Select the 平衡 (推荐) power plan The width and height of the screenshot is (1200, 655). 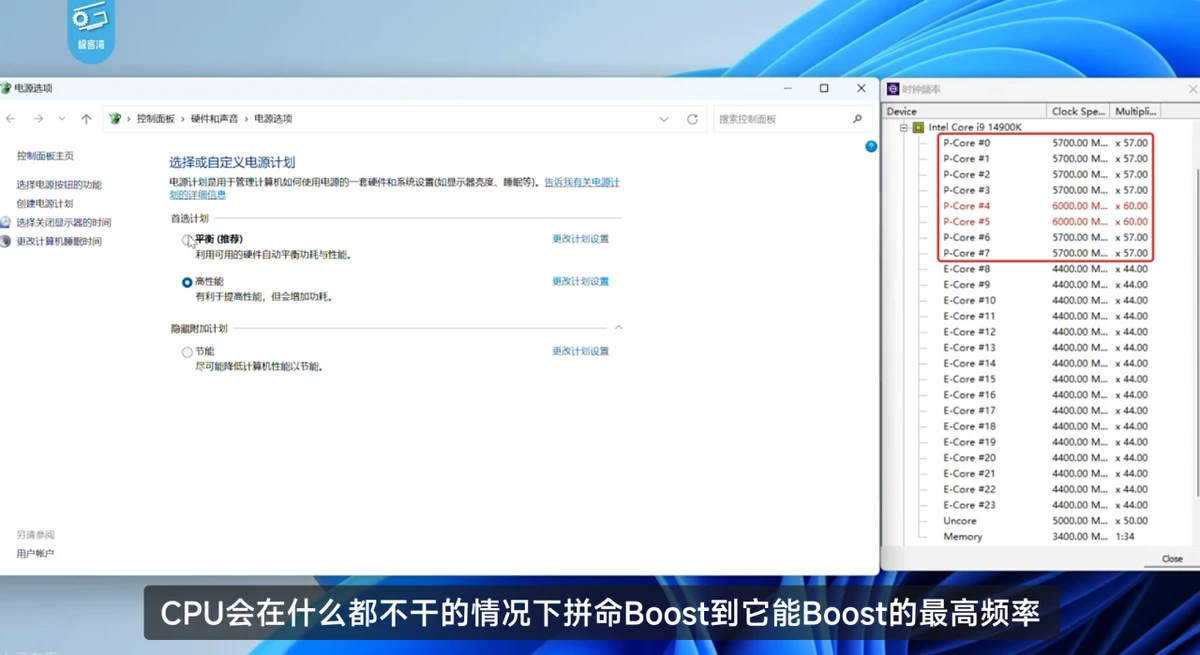[x=187, y=240]
